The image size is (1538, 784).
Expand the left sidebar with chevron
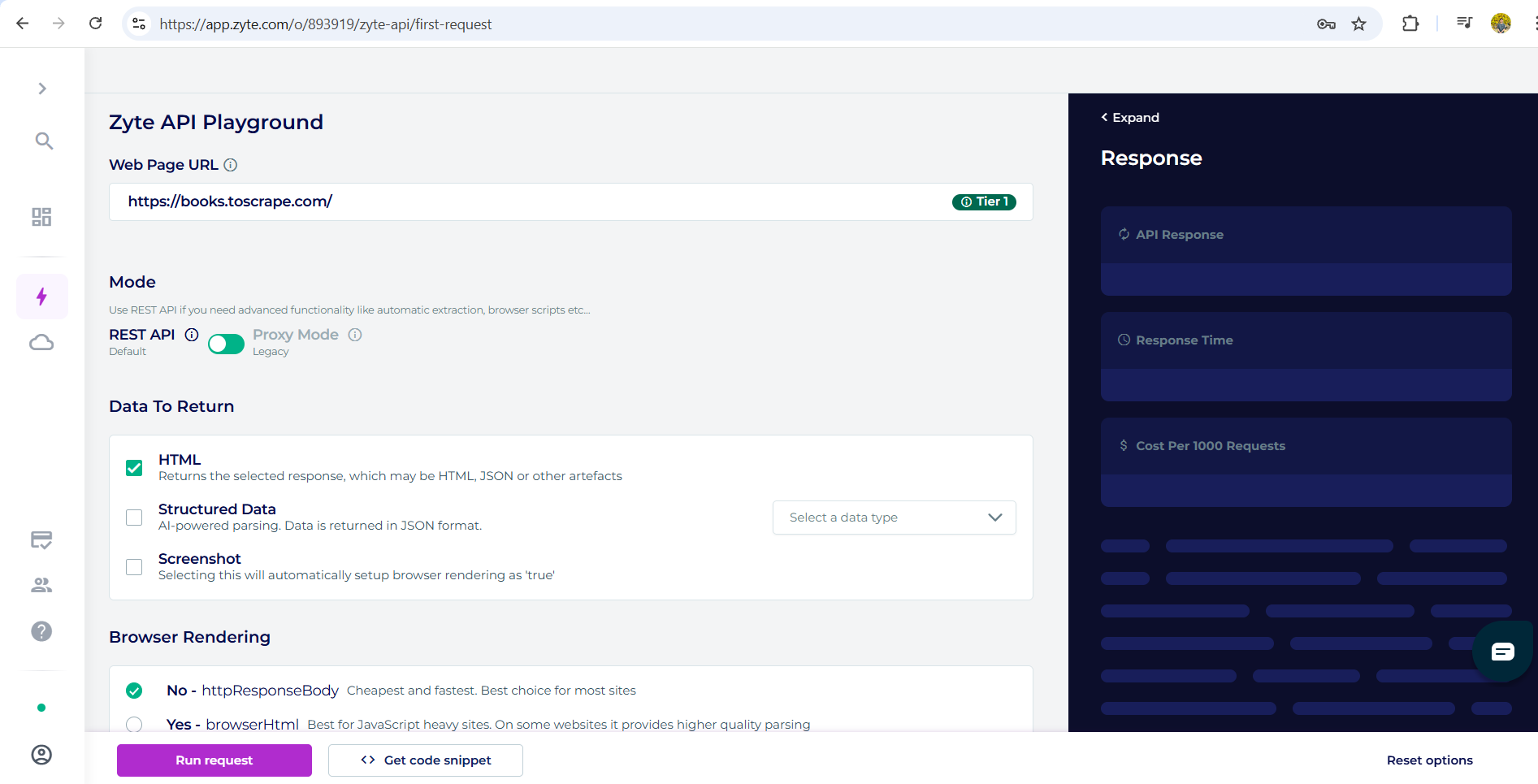[x=42, y=89]
